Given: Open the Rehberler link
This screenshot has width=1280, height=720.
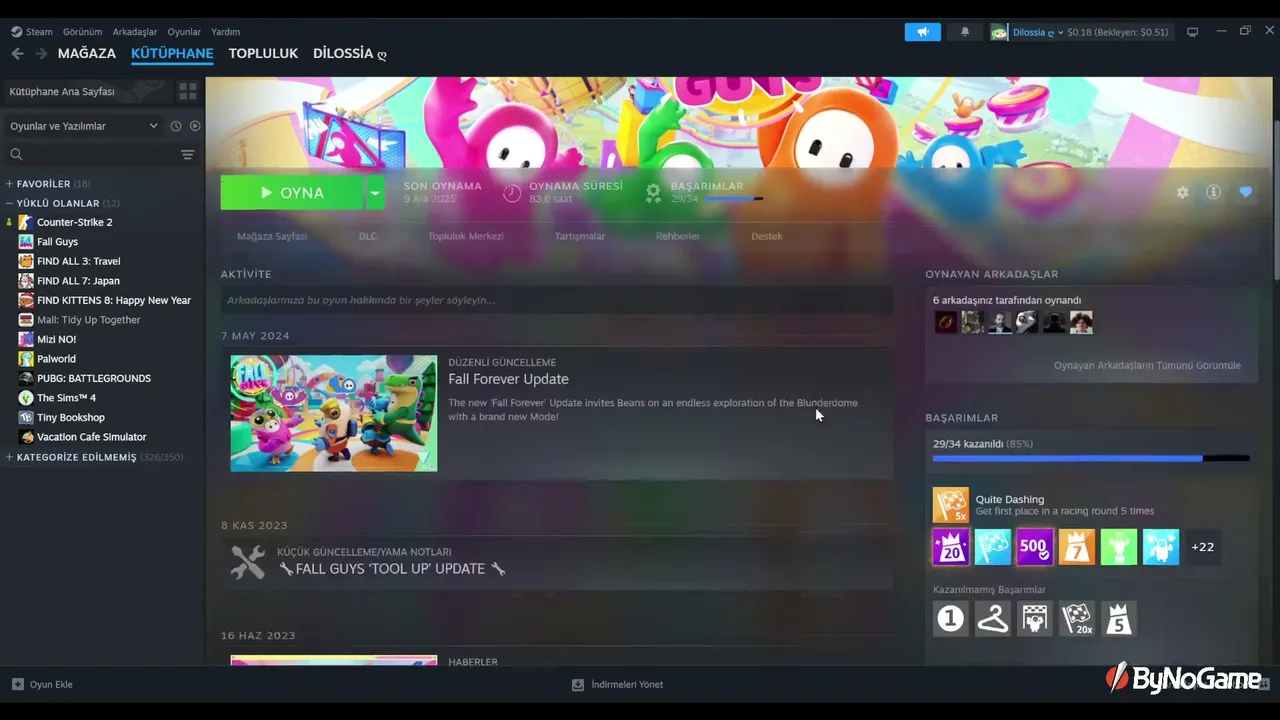Looking at the screenshot, I should point(678,236).
